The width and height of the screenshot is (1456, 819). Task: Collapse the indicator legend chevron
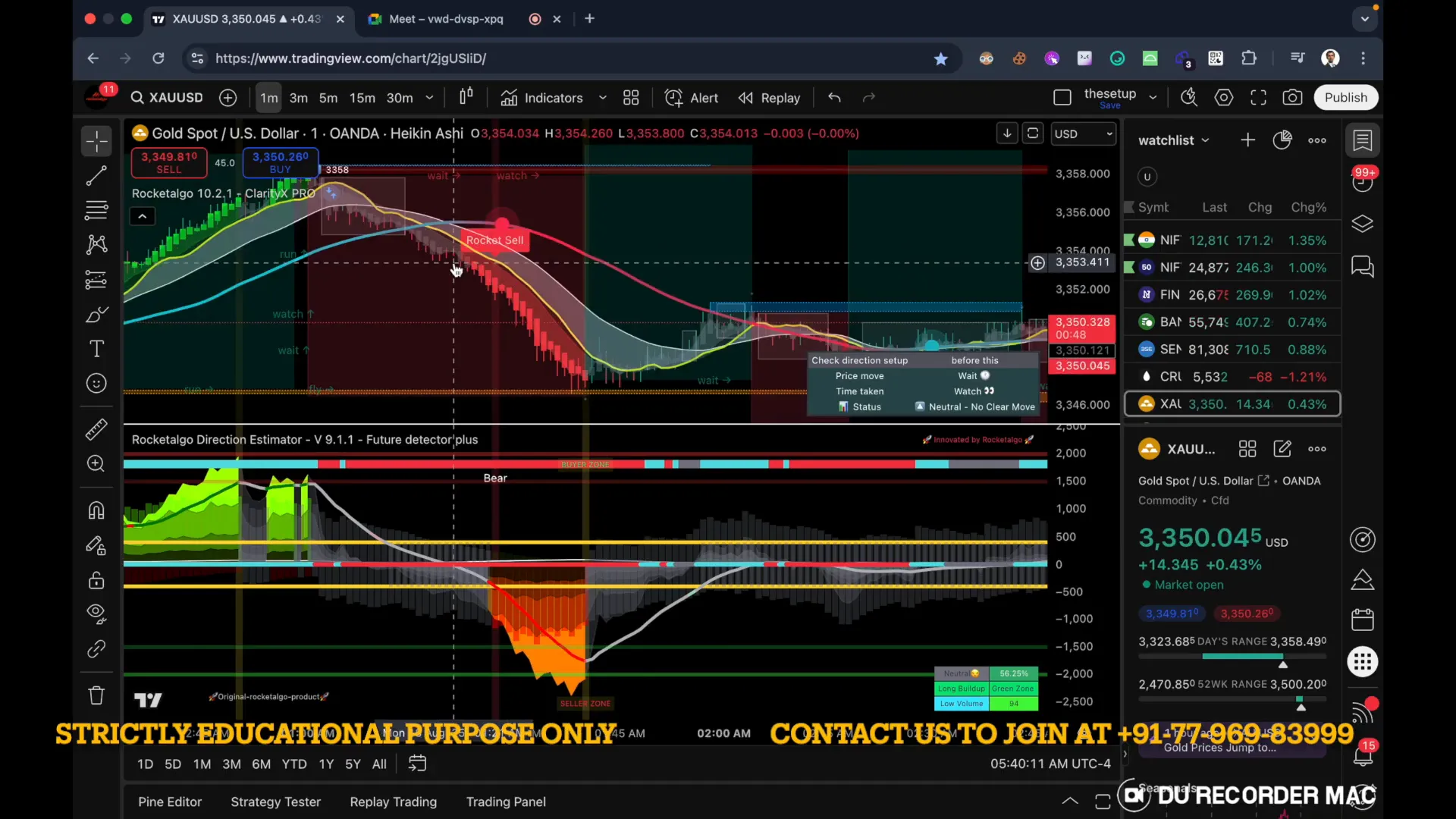pos(143,217)
